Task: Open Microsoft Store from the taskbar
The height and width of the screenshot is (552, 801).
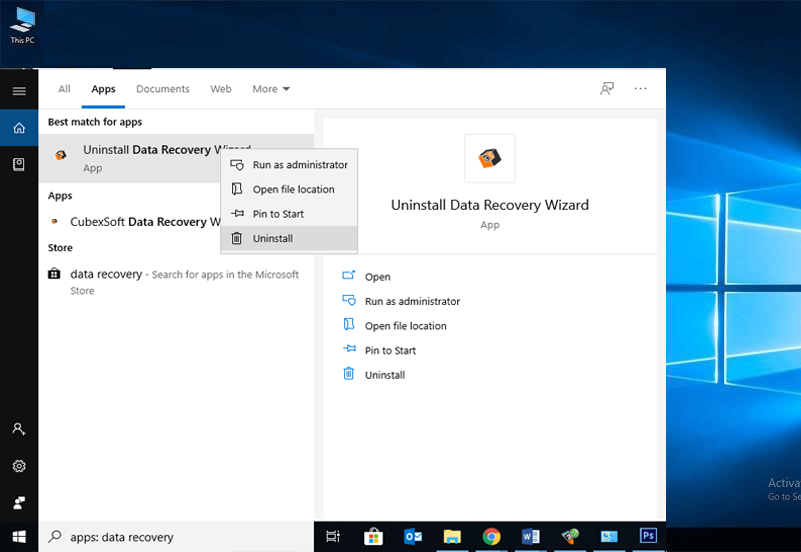Action: coord(373,537)
